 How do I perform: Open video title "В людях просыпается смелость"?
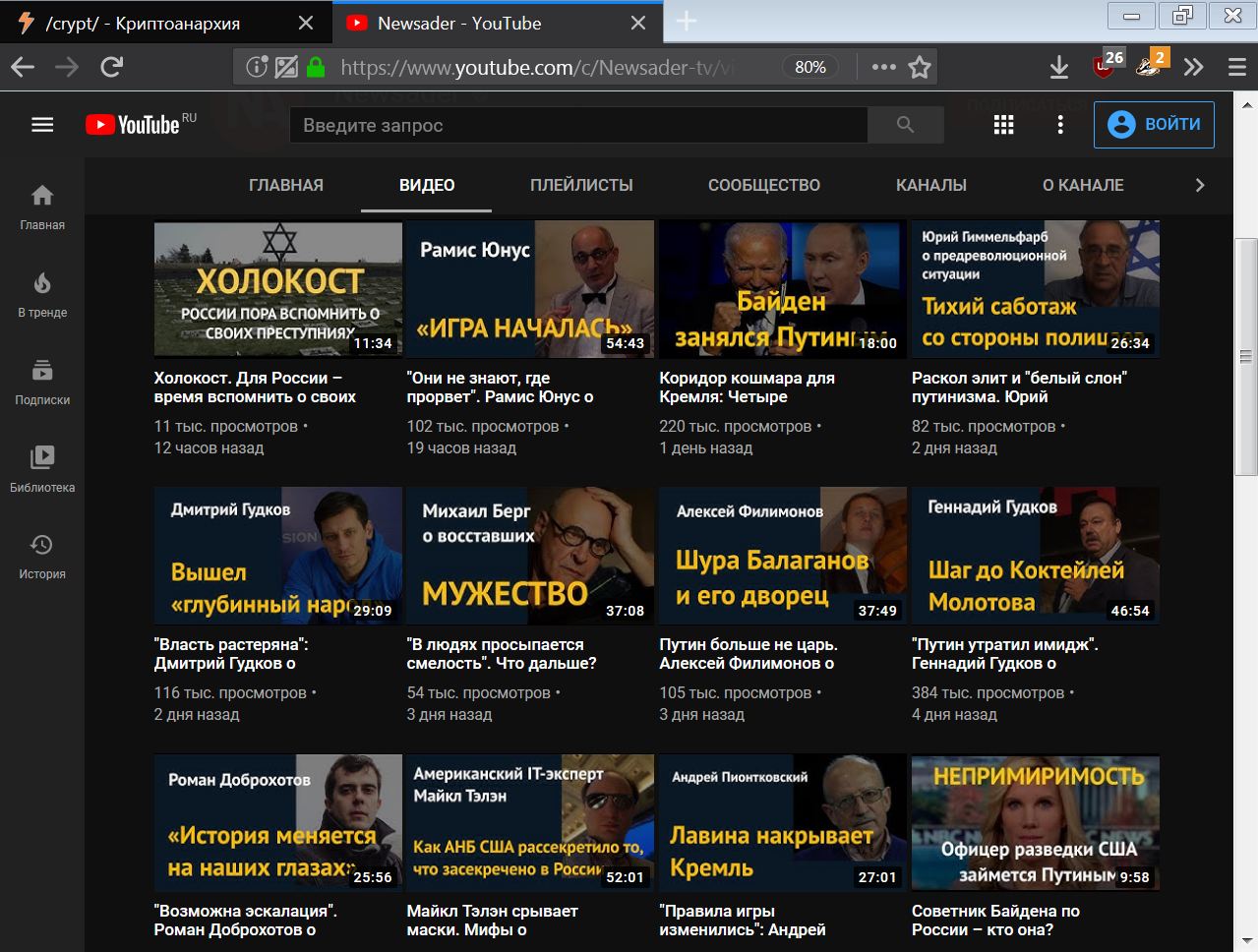(502, 654)
